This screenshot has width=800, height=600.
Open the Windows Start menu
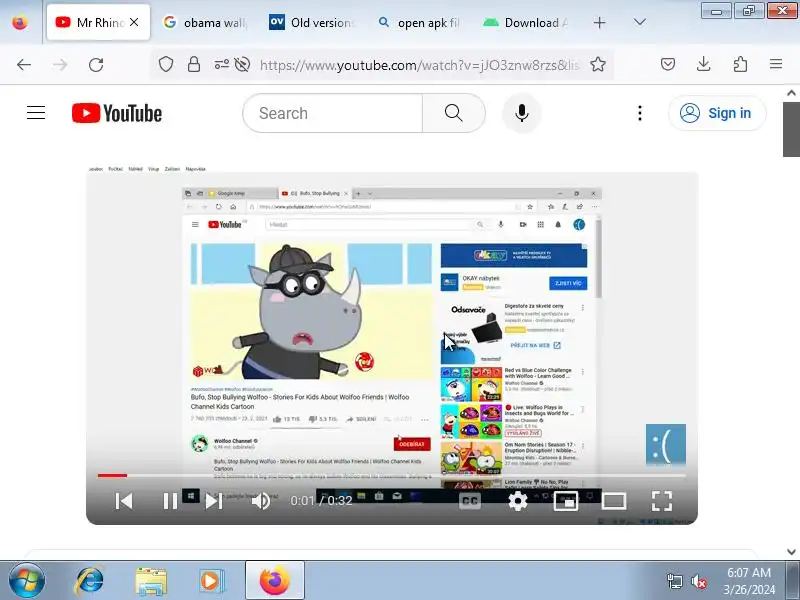(x=27, y=580)
